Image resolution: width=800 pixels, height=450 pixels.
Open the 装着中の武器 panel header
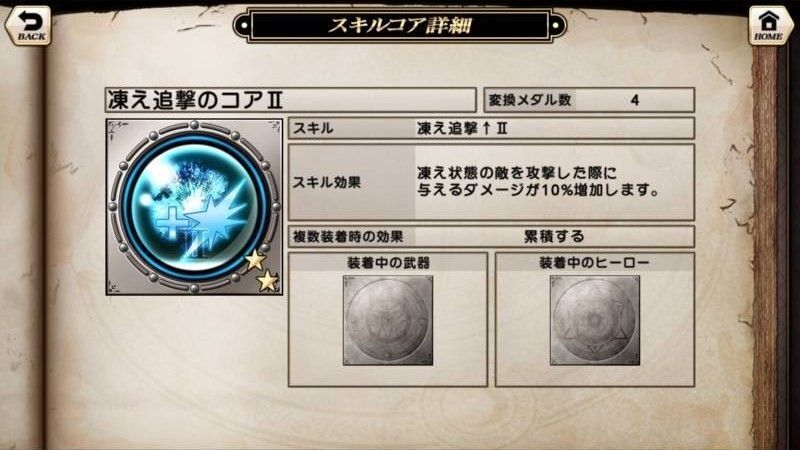tap(388, 263)
